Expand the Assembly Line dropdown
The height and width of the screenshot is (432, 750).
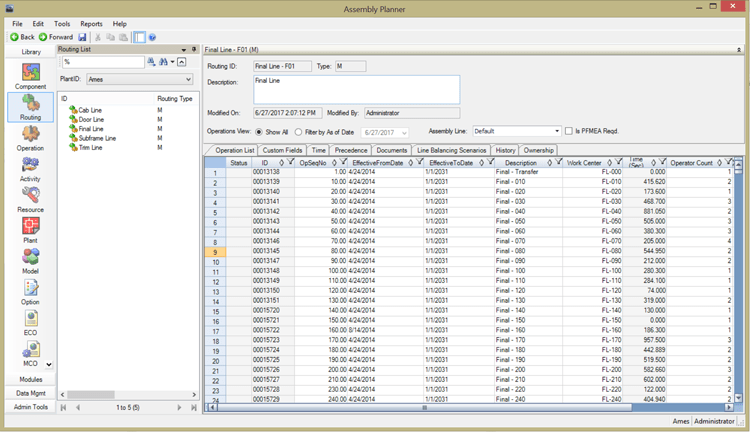(556, 131)
